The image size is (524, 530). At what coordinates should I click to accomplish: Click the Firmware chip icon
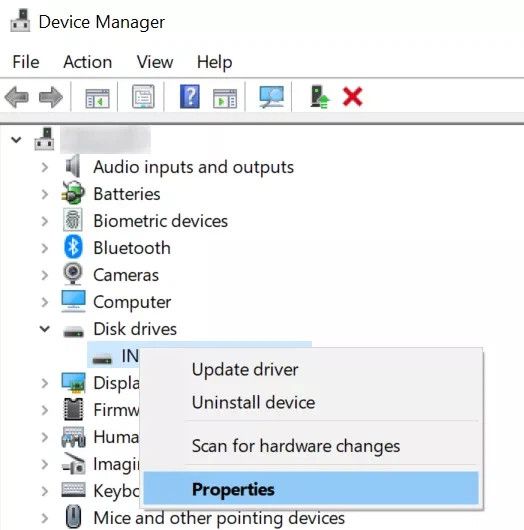(x=73, y=409)
